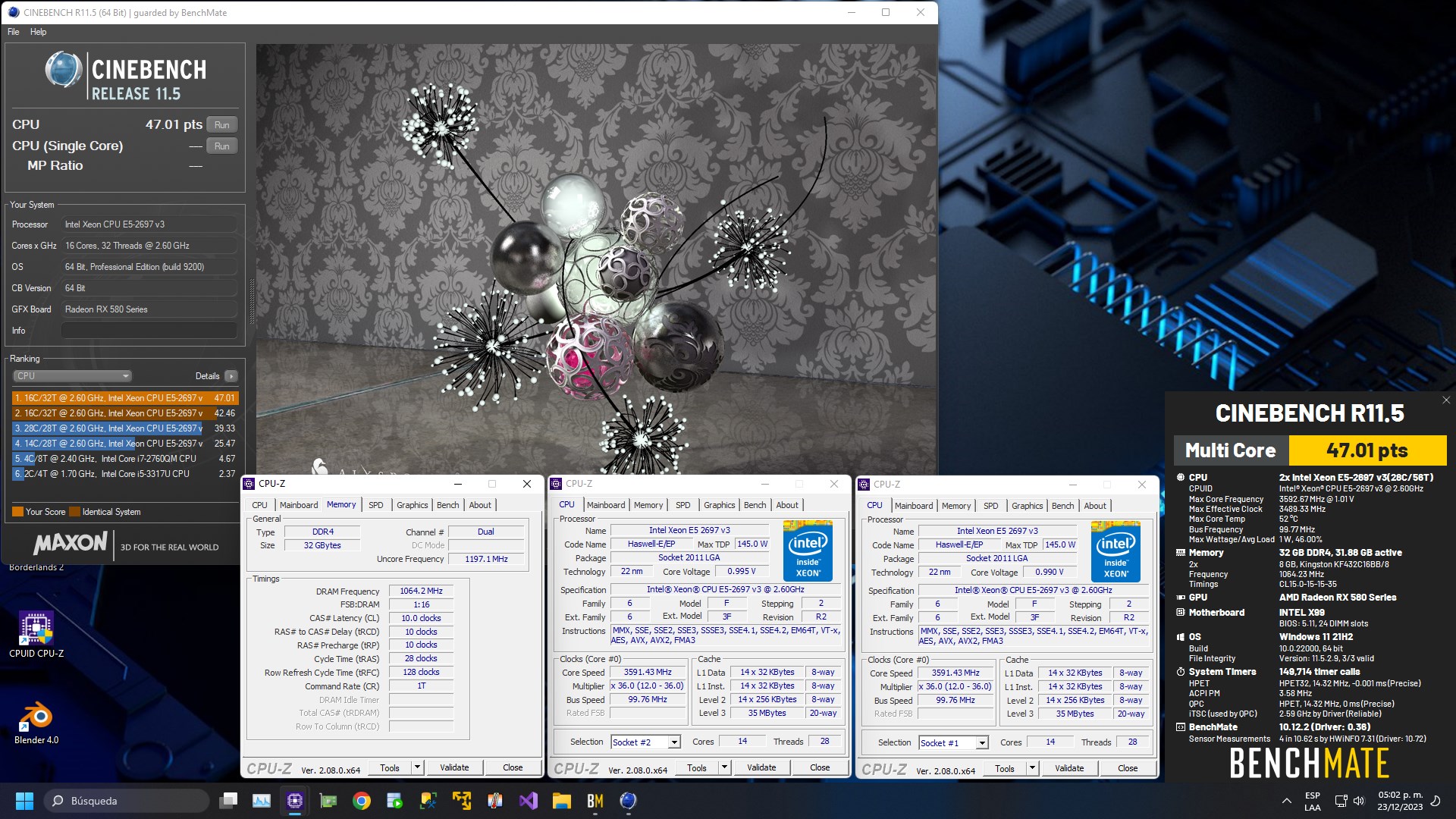Click Close button in Socket #2 CPU-Z window

820,767
